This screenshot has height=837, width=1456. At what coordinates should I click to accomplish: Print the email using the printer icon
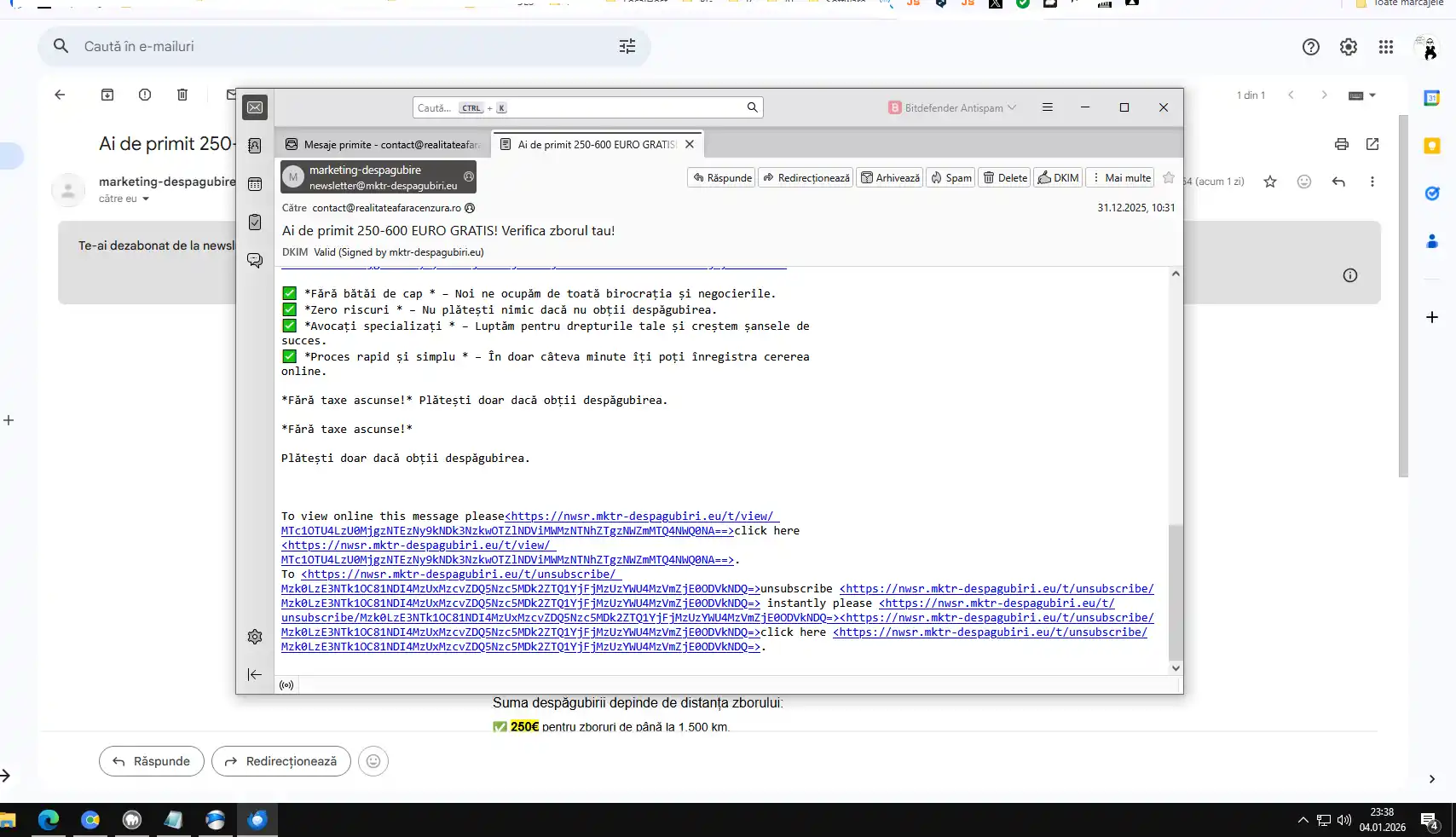click(1342, 144)
